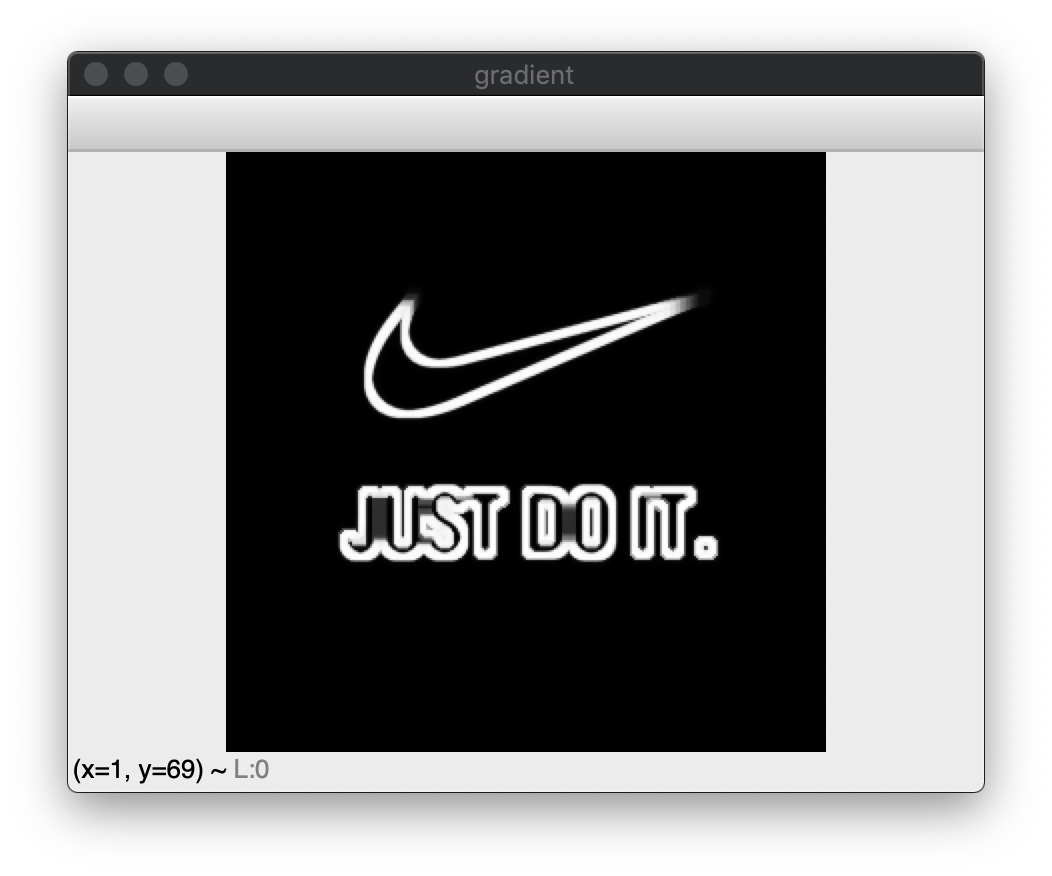Click the 'IT.' word in the image
The width and height of the screenshot is (1052, 876).
coord(674,523)
